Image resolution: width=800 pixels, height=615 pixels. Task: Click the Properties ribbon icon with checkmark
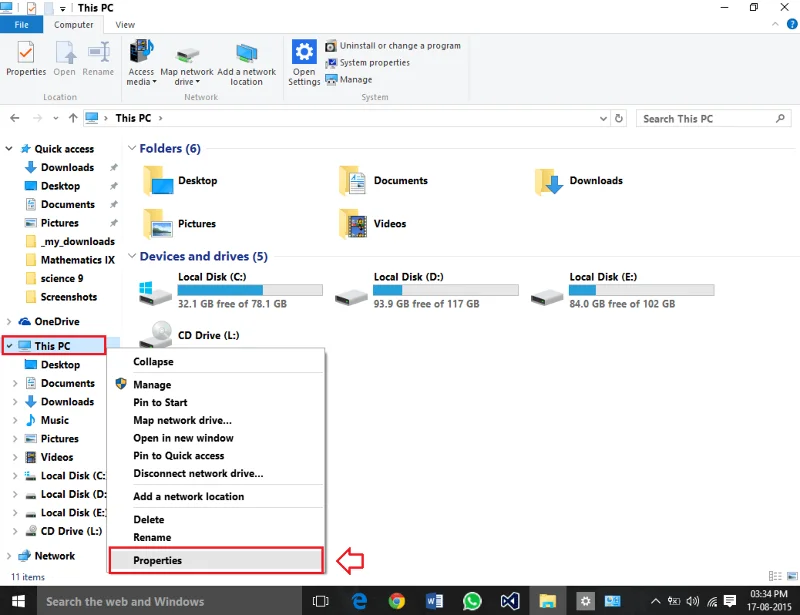point(26,53)
